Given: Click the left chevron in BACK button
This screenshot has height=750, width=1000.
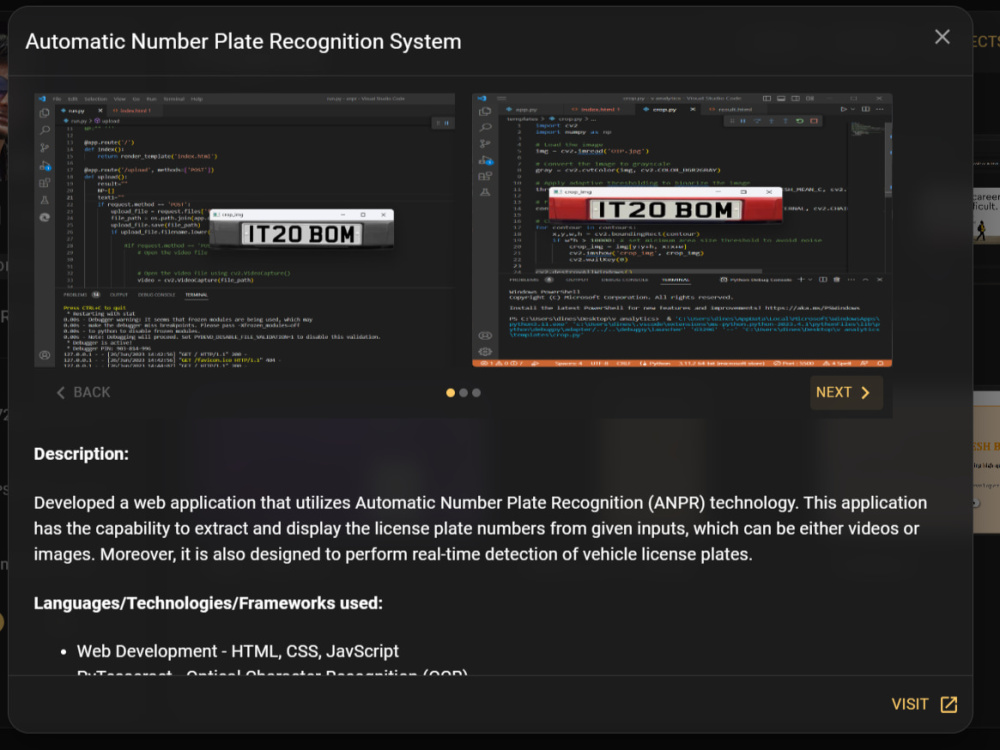Looking at the screenshot, I should click(x=61, y=392).
